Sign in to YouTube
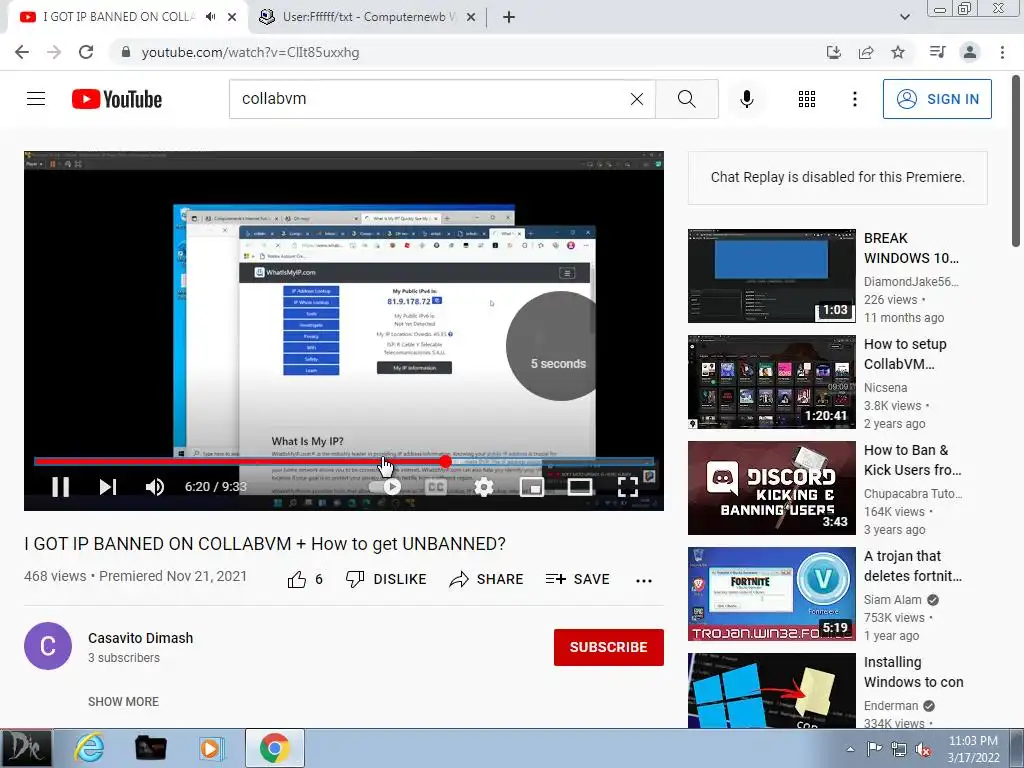1024x768 pixels. click(937, 99)
